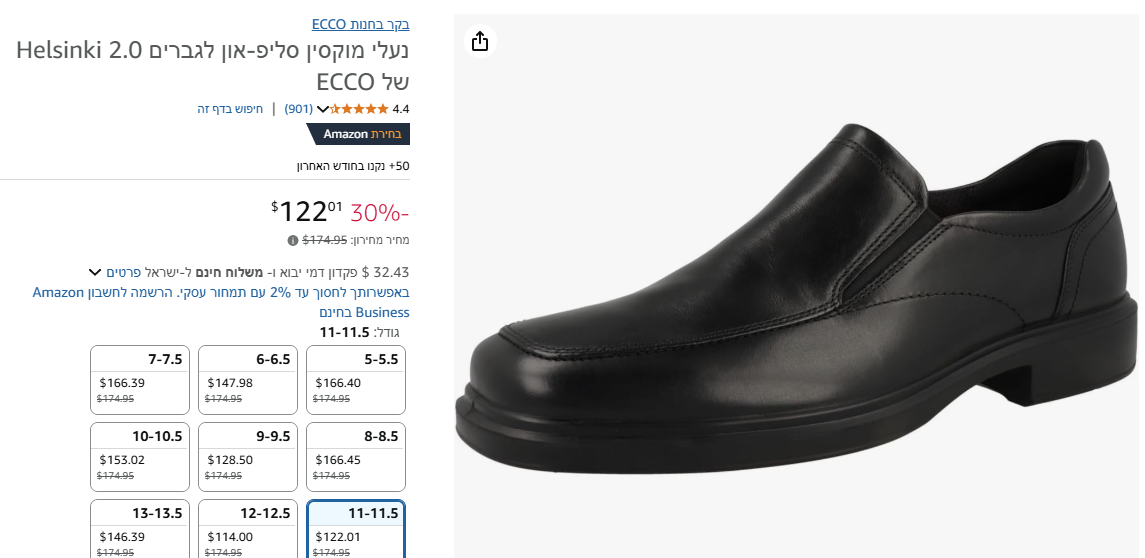Choose size 10-10.5 priced at $153.02
Viewport: 1145px width, 558px height.
click(139, 457)
